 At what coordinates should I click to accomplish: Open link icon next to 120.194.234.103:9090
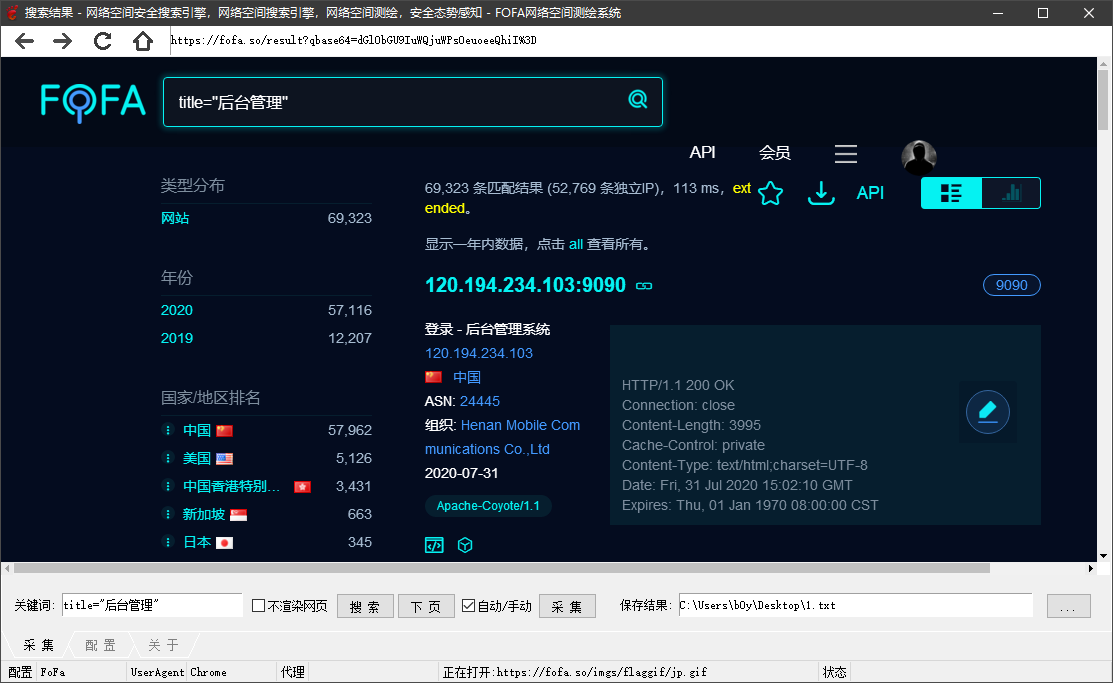tap(644, 286)
